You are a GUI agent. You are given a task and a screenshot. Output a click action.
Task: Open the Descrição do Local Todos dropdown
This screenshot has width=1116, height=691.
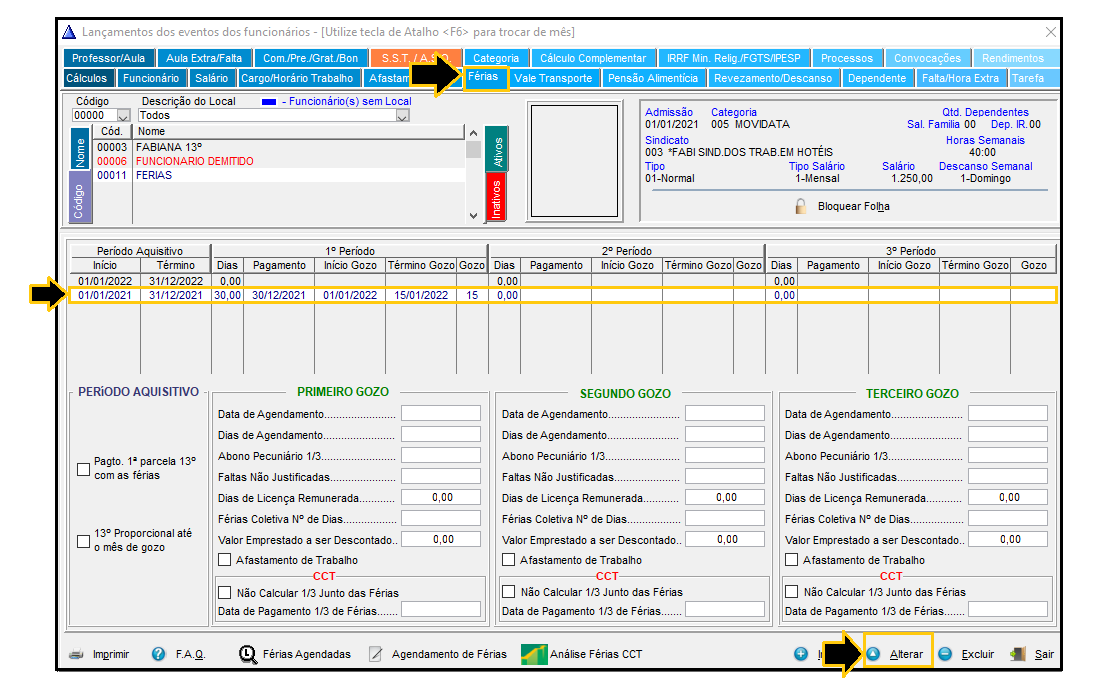(402, 115)
